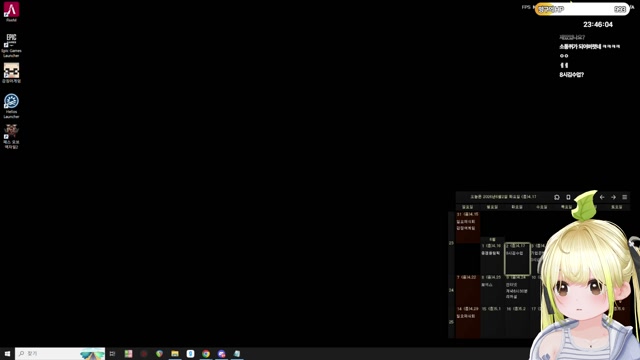Open the red A-logo desktop shortcut
This screenshot has height=360, width=640.
(11, 11)
